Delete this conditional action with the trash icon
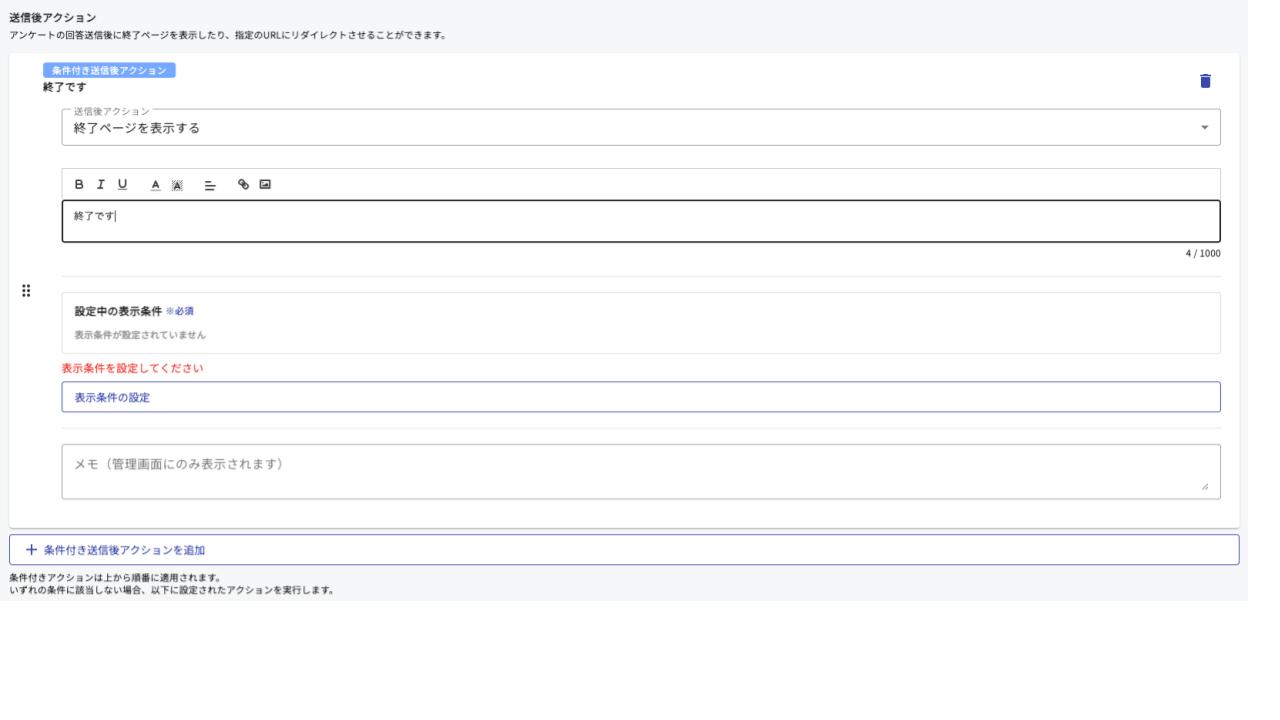The height and width of the screenshot is (720, 1280). coord(1205,81)
